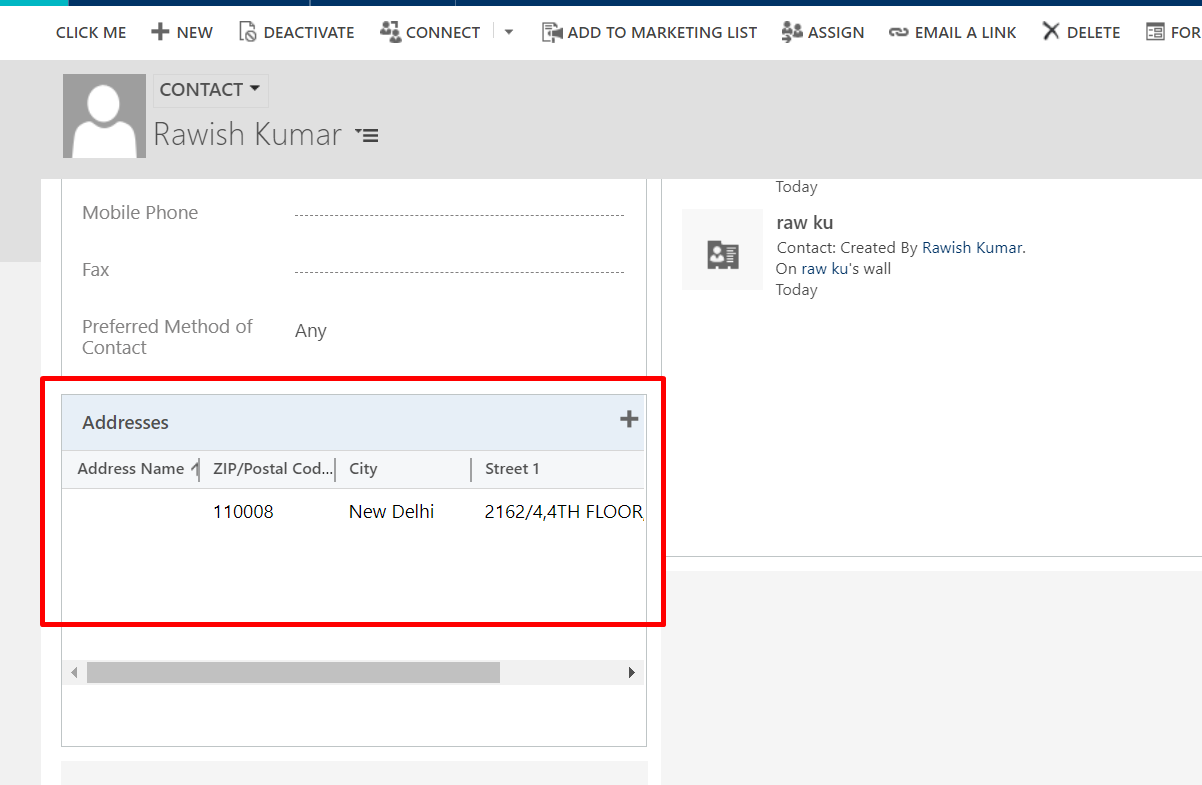Add a new address with plus icon
Viewport: 1202px width, 785px height.
(x=628, y=420)
